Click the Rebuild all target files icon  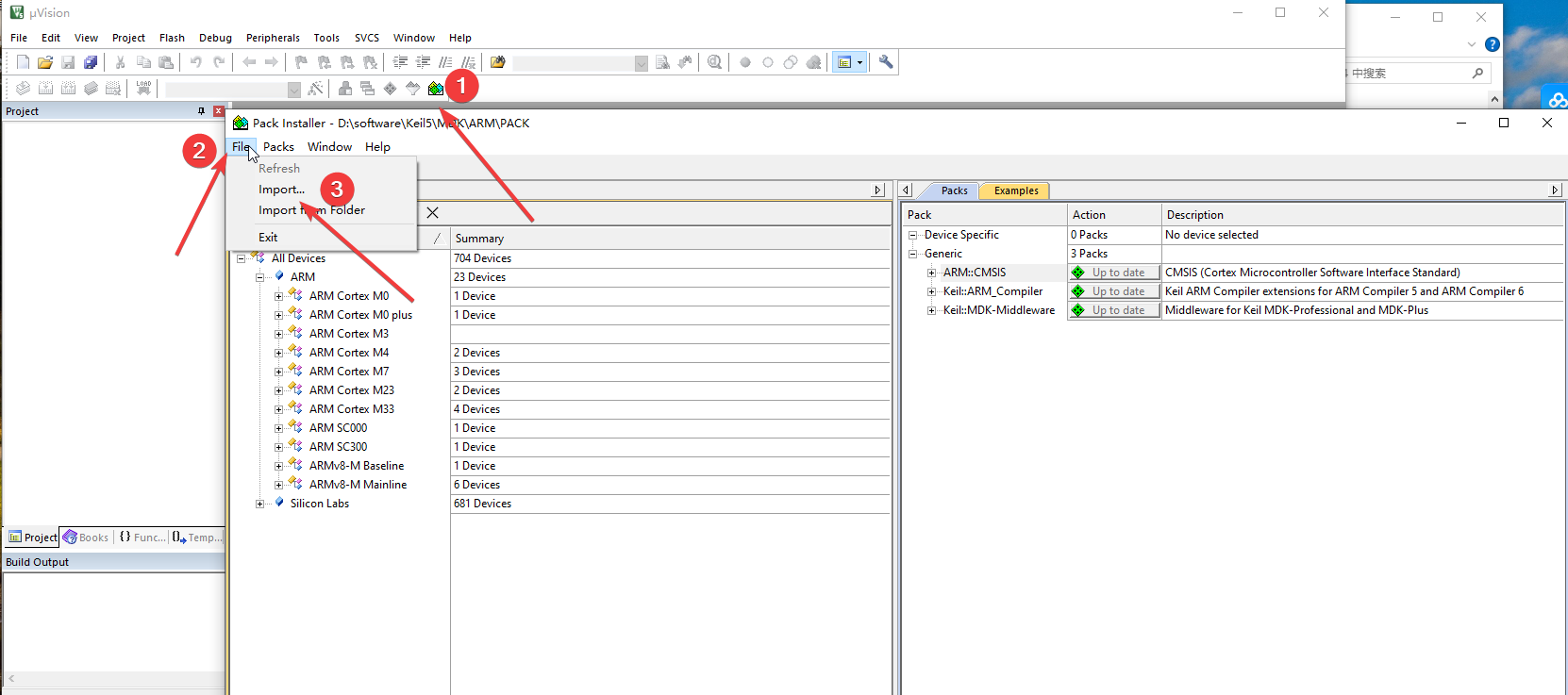pos(68,89)
